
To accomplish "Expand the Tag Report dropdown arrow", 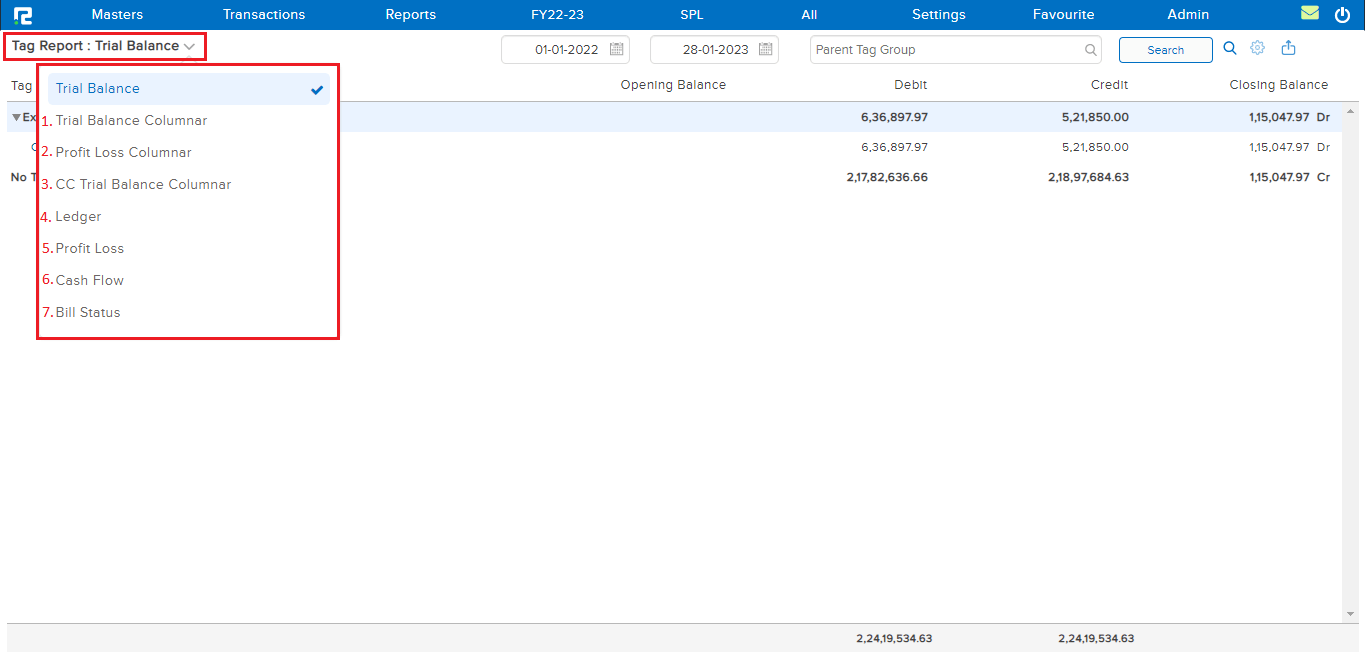I will tap(189, 47).
